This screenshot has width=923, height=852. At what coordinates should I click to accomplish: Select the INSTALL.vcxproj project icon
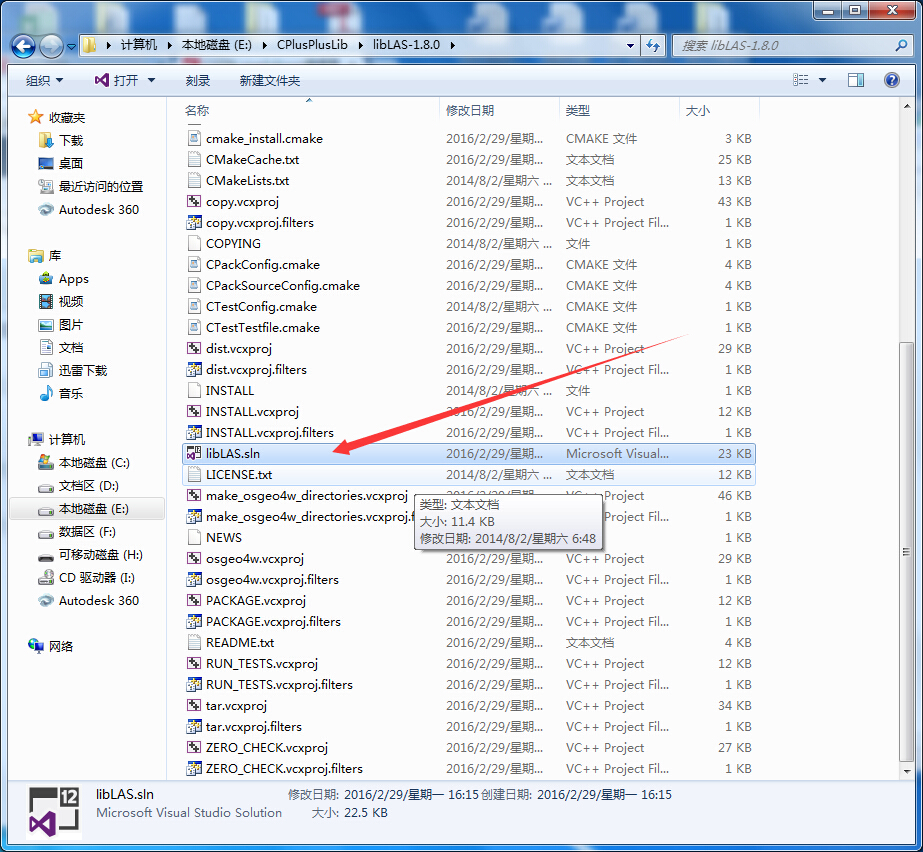click(194, 412)
